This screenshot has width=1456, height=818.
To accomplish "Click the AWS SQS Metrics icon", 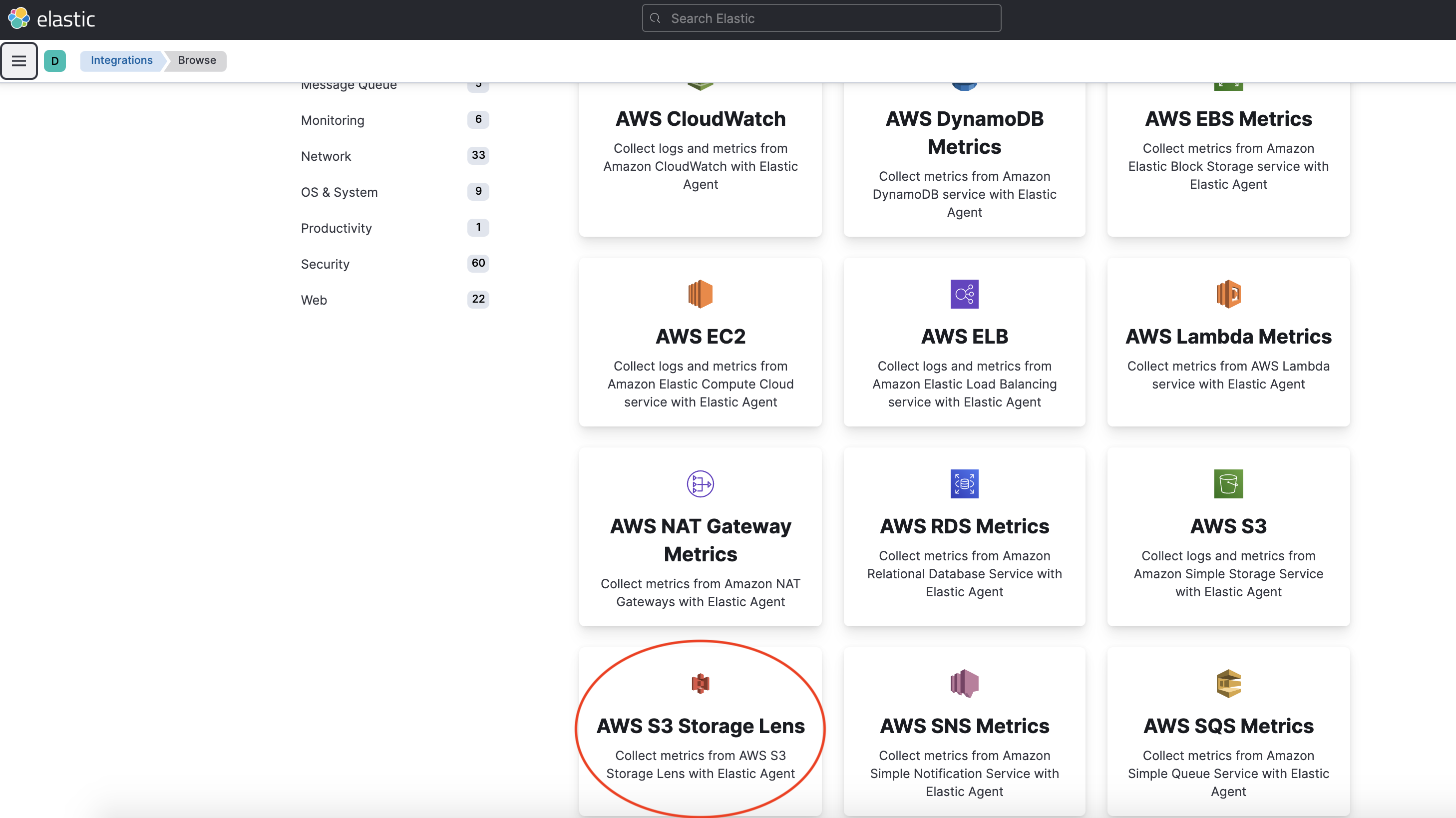I will pyautogui.click(x=1228, y=684).
